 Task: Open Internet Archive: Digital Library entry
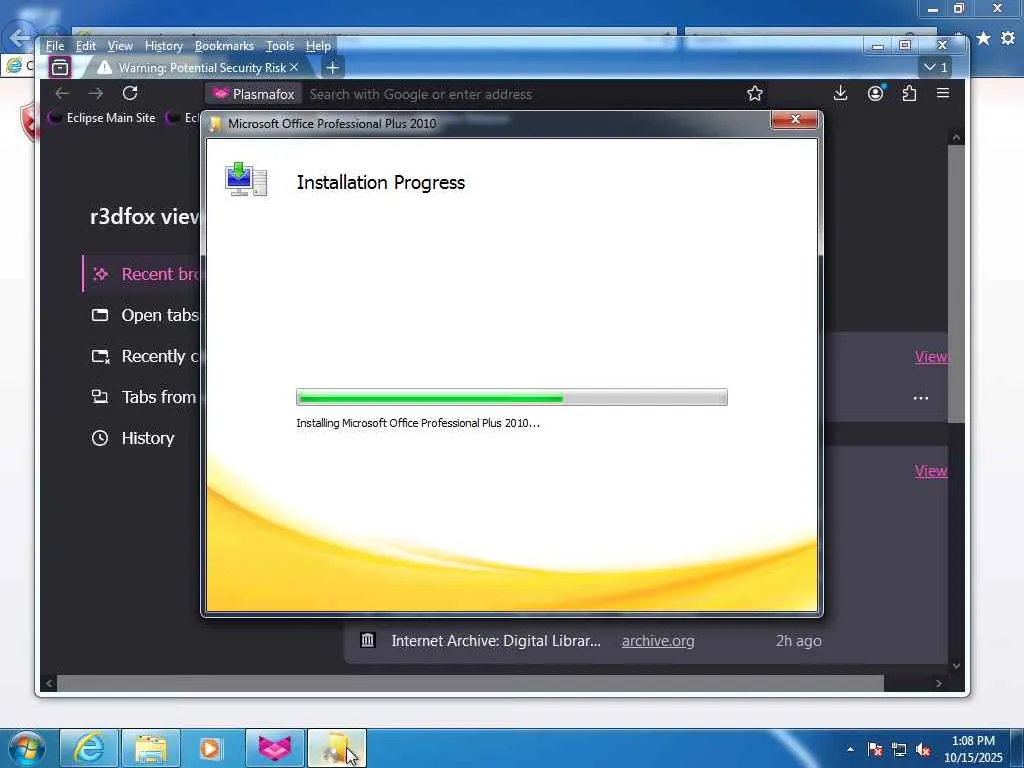(496, 641)
